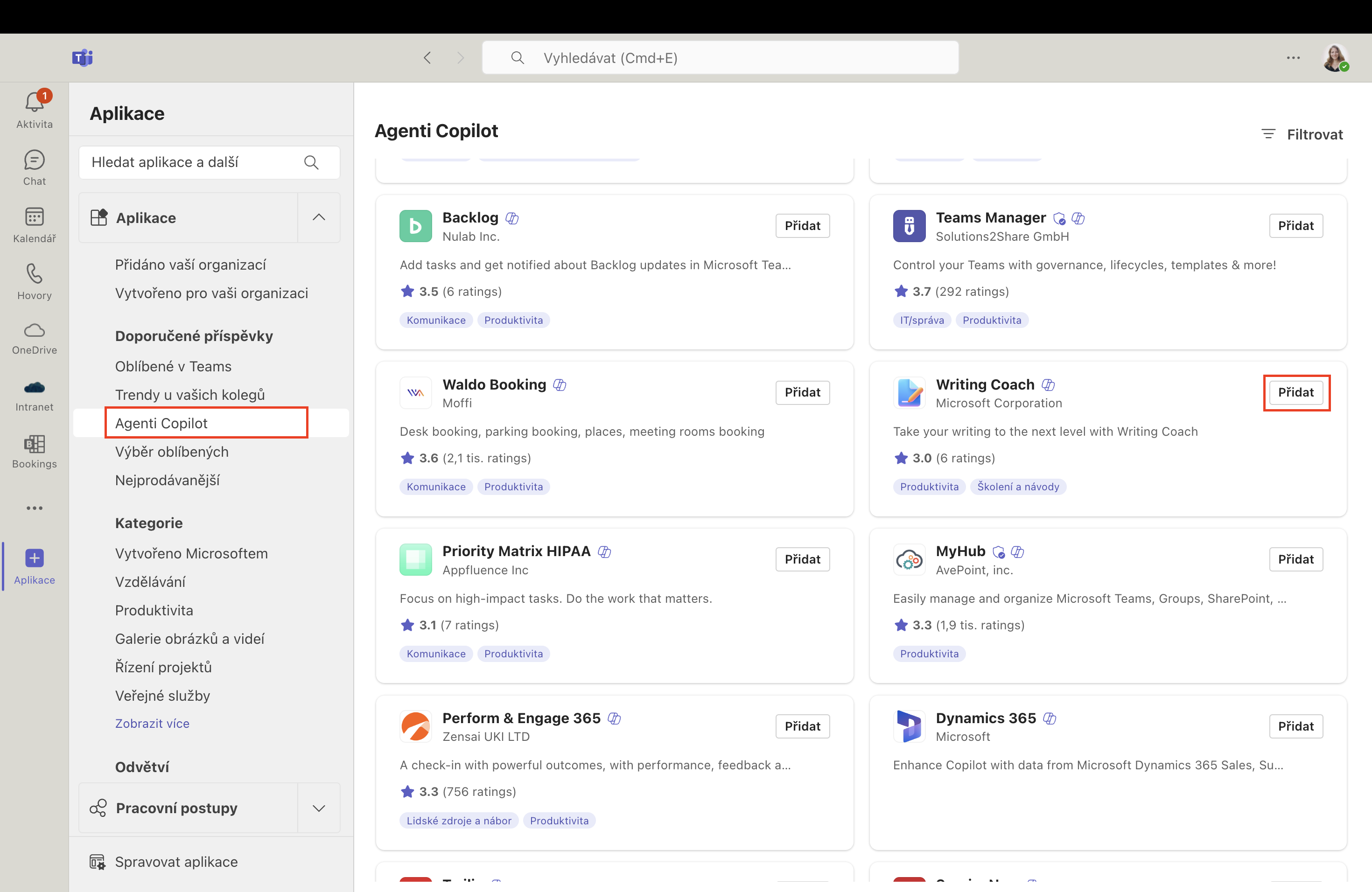The height and width of the screenshot is (892, 1372).
Task: Click the Microsoft Teams logo
Action: pos(83,58)
